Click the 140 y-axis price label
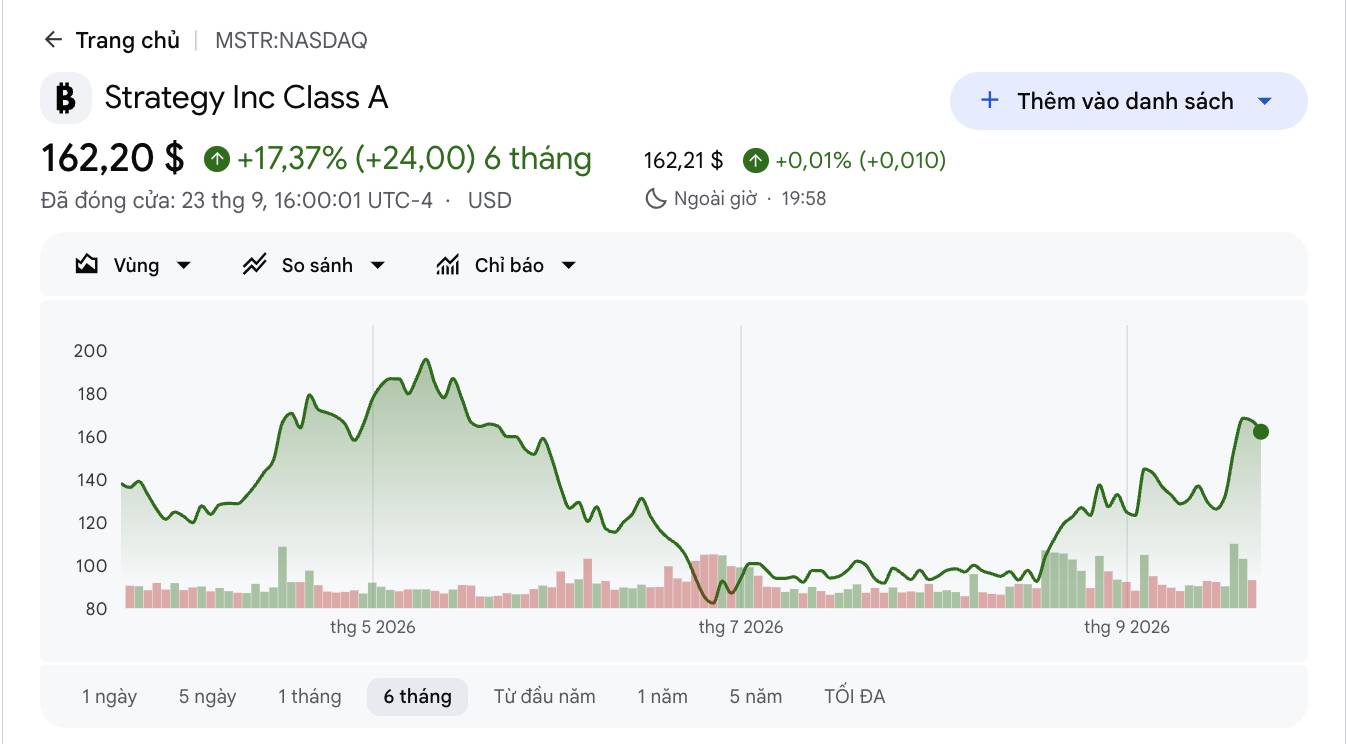 tap(90, 480)
